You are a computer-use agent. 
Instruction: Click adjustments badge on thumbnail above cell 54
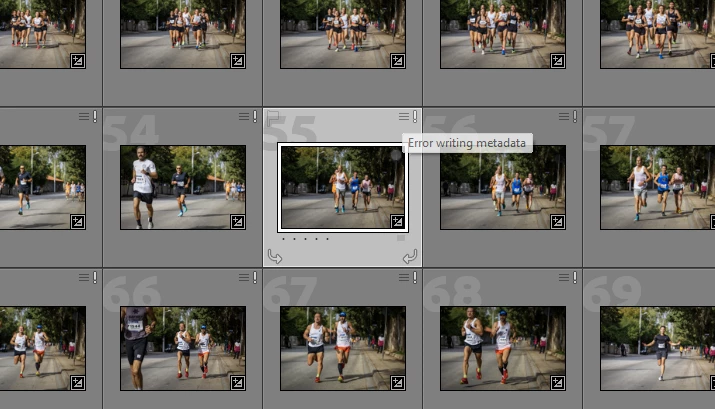click(x=238, y=61)
